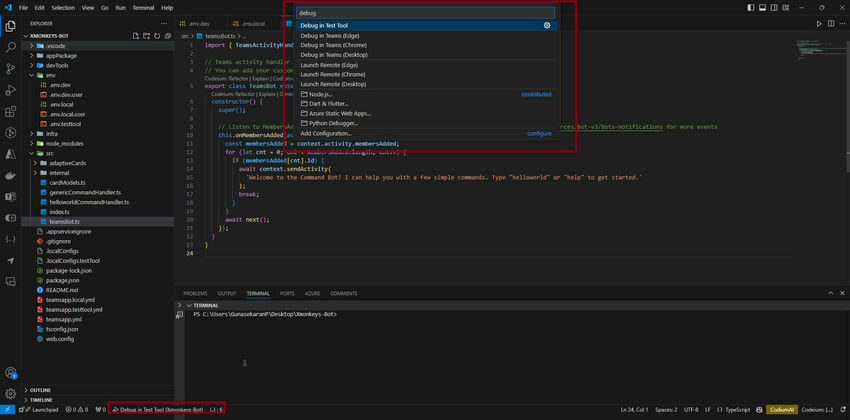Select Debug in Teams (Chrome) option
This screenshot has width=850, height=420.
tap(333, 45)
